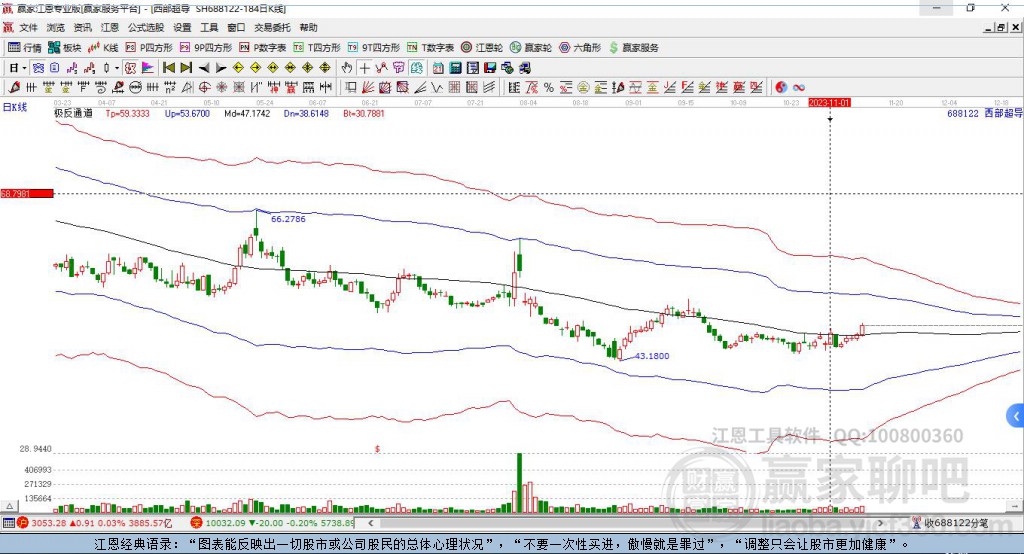
Task: Open the 浏览 menu
Action: 56,27
